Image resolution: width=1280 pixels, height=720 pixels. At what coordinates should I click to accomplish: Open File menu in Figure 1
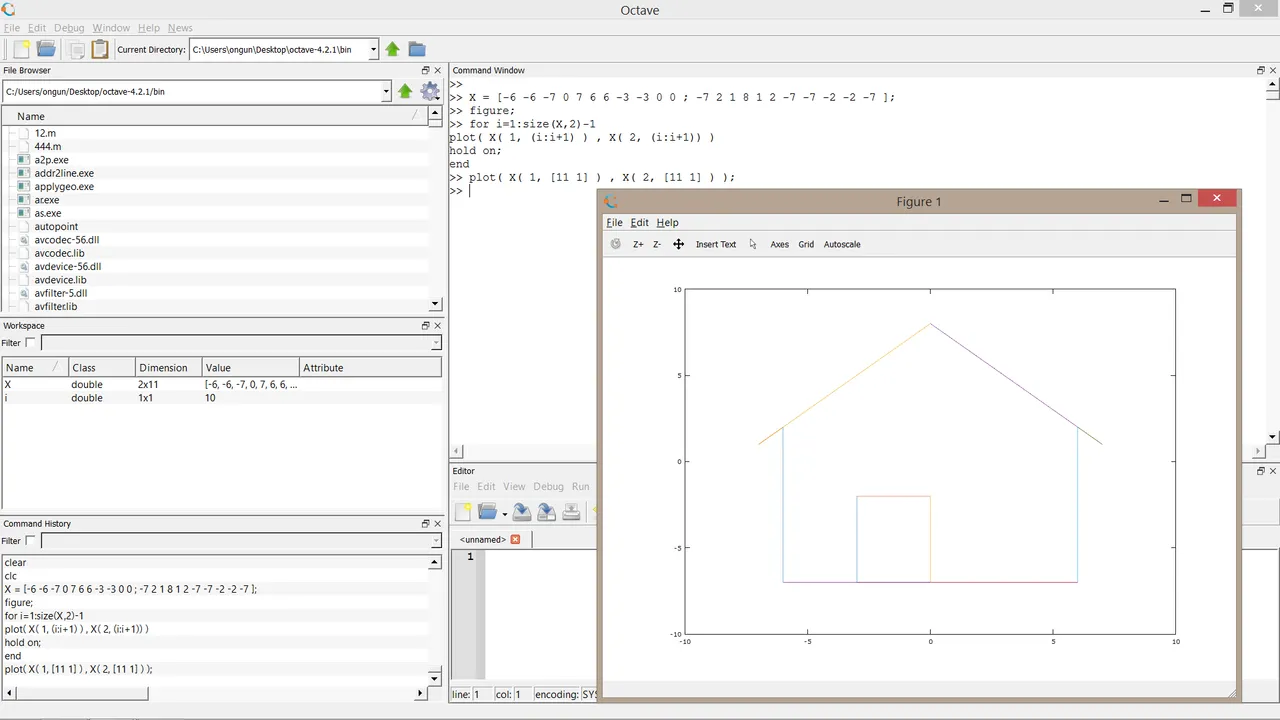click(x=614, y=222)
